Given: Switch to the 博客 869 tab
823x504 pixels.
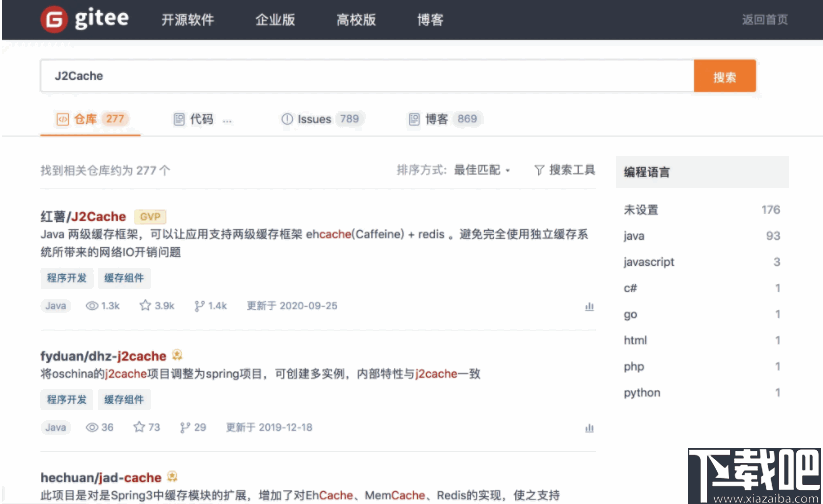Looking at the screenshot, I should click(445, 119).
